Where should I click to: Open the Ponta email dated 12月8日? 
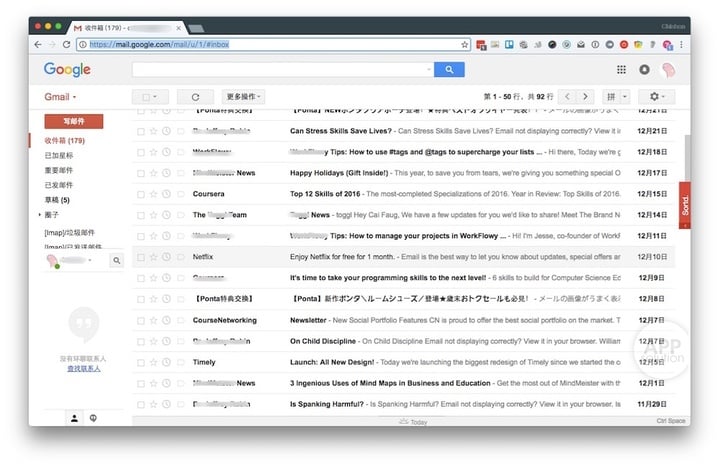click(404, 299)
